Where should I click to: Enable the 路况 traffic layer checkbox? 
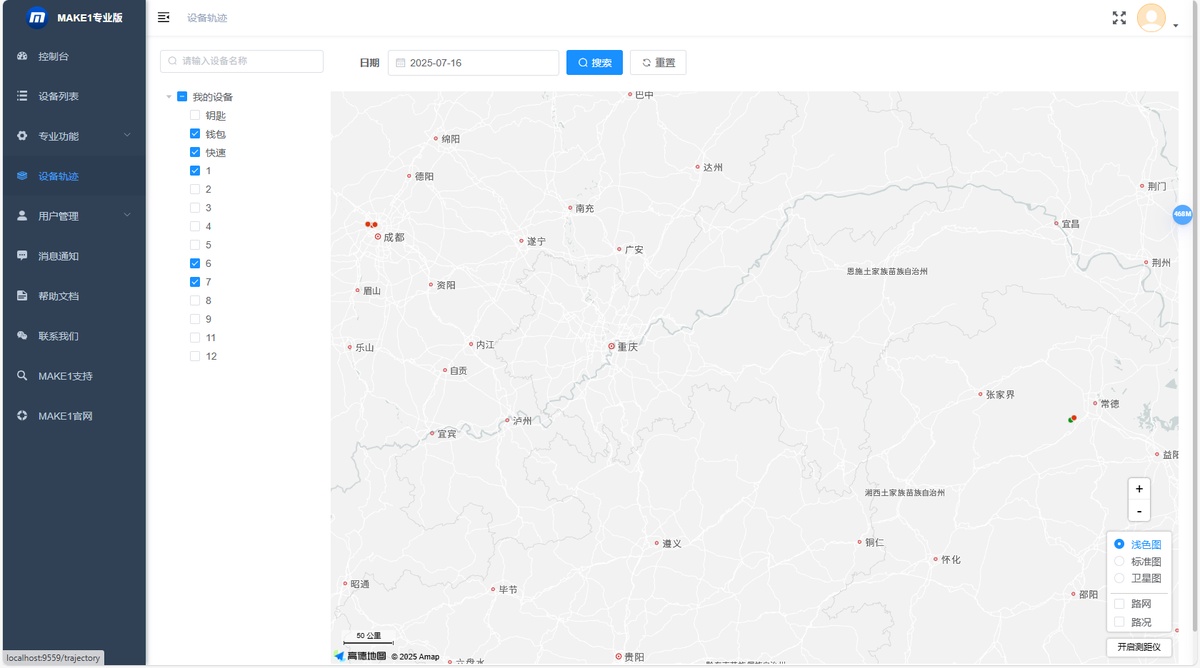click(x=1119, y=622)
